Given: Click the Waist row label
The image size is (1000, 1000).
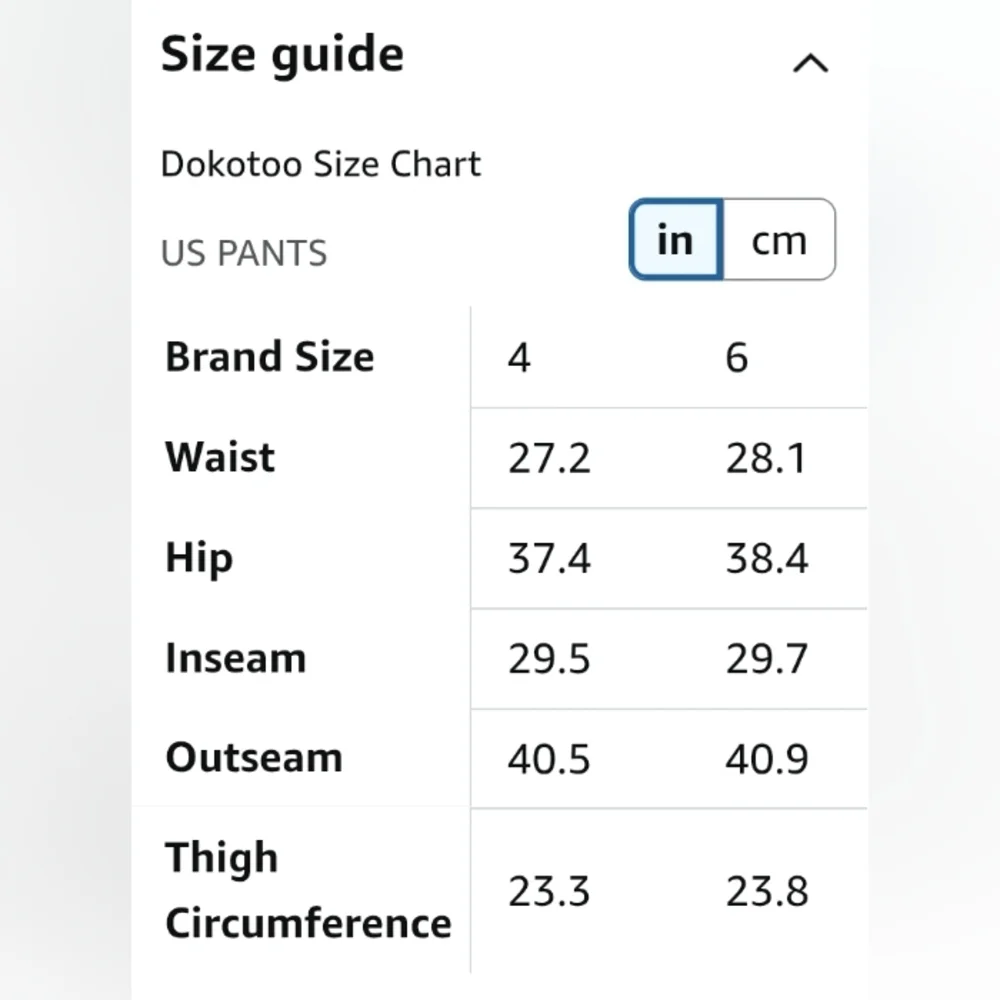Looking at the screenshot, I should pyautogui.click(x=219, y=457).
